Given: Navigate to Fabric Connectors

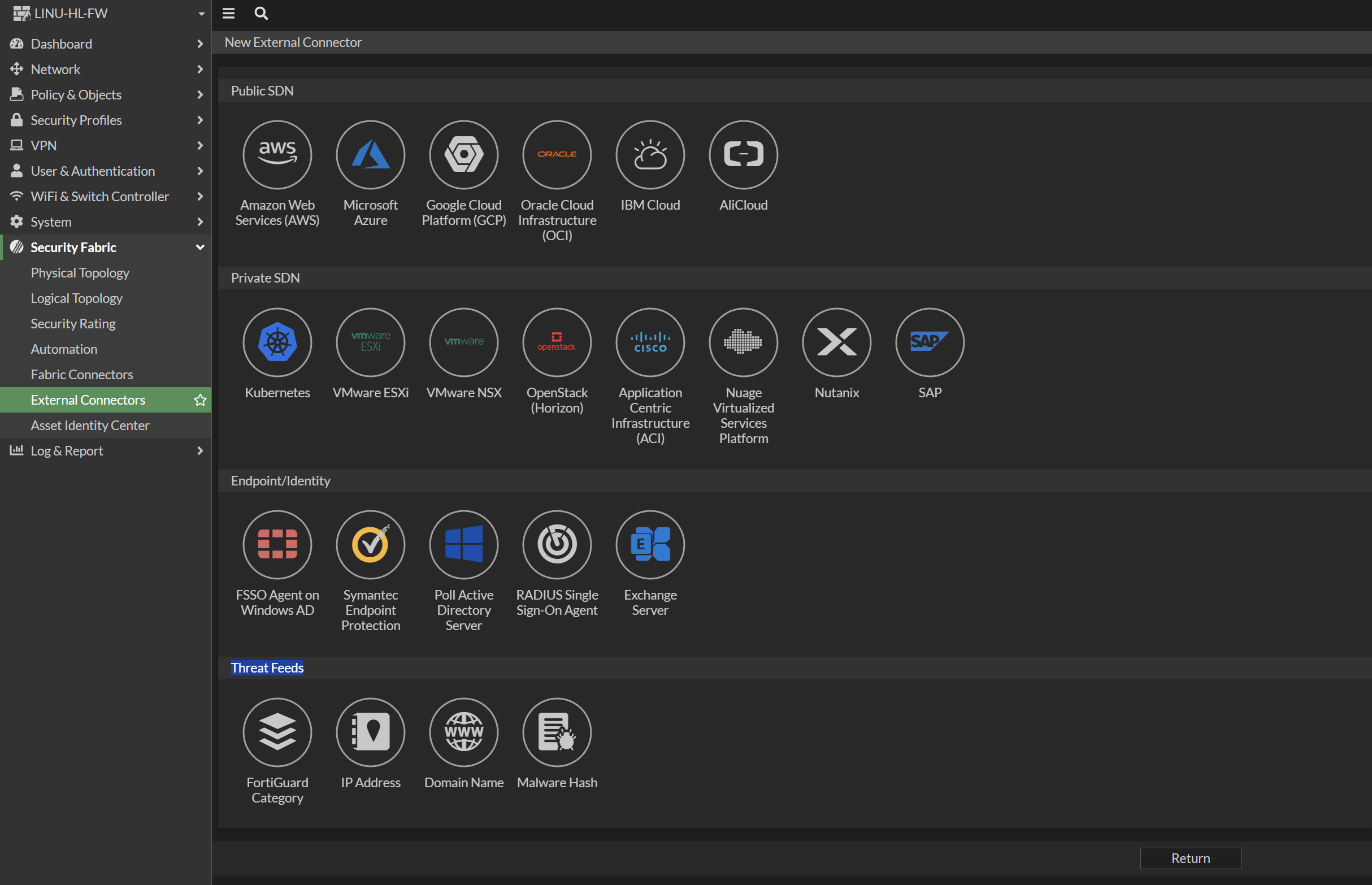Looking at the screenshot, I should click(106, 375).
